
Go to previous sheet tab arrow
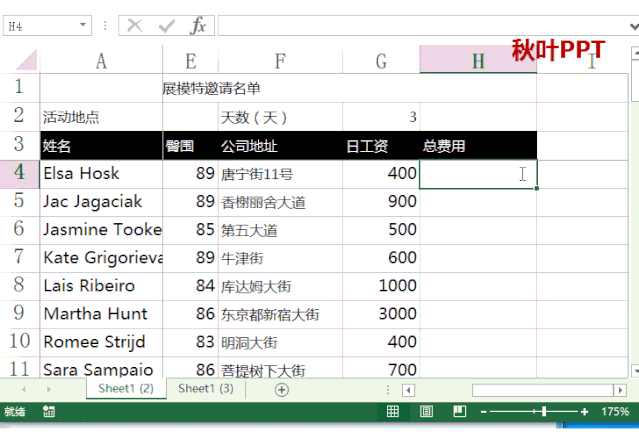tap(24, 389)
